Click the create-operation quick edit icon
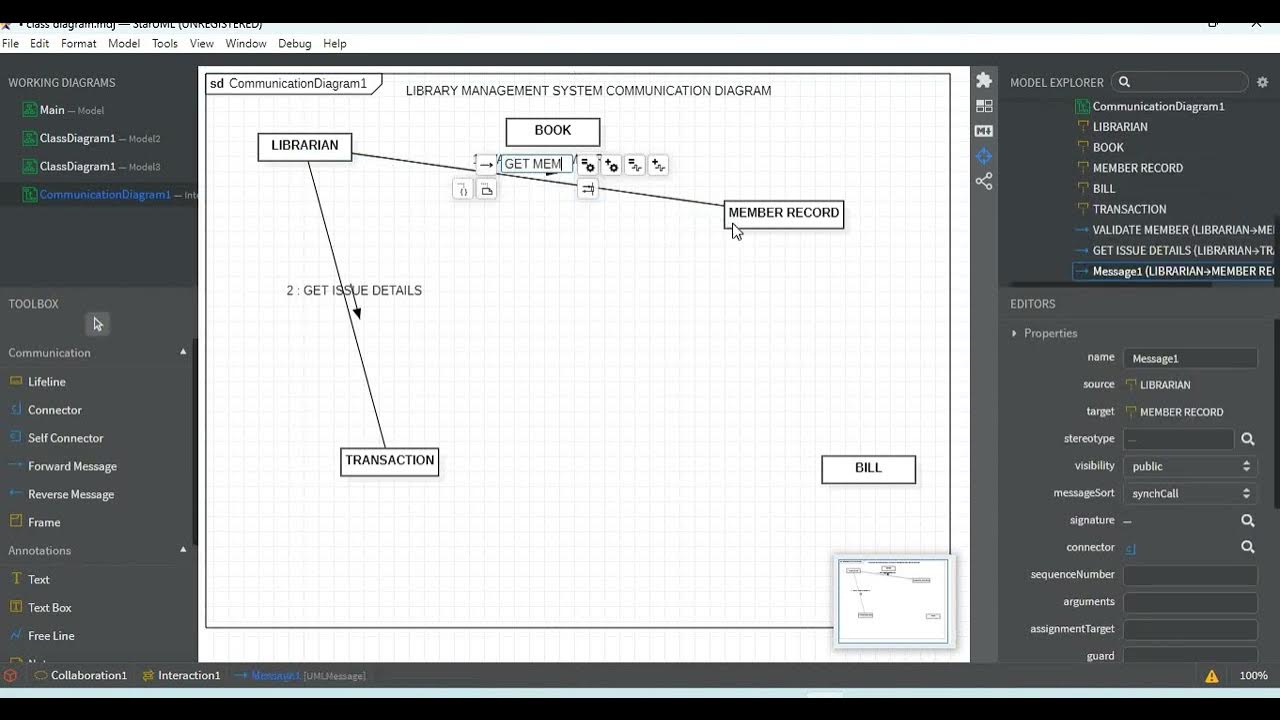Viewport: 1280px width, 720px height. (x=611, y=165)
